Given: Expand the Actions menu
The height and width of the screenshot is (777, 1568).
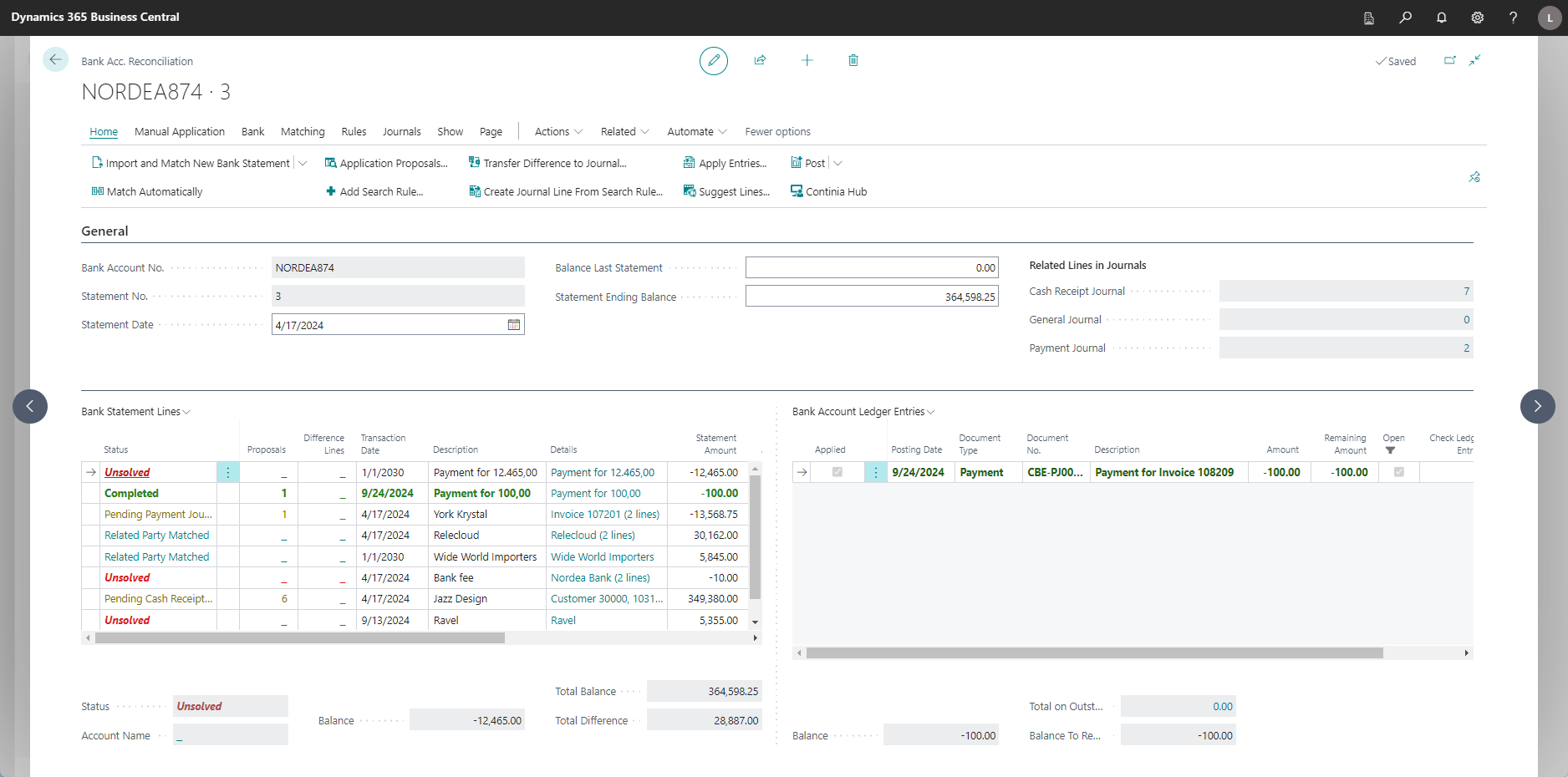Looking at the screenshot, I should 557,131.
